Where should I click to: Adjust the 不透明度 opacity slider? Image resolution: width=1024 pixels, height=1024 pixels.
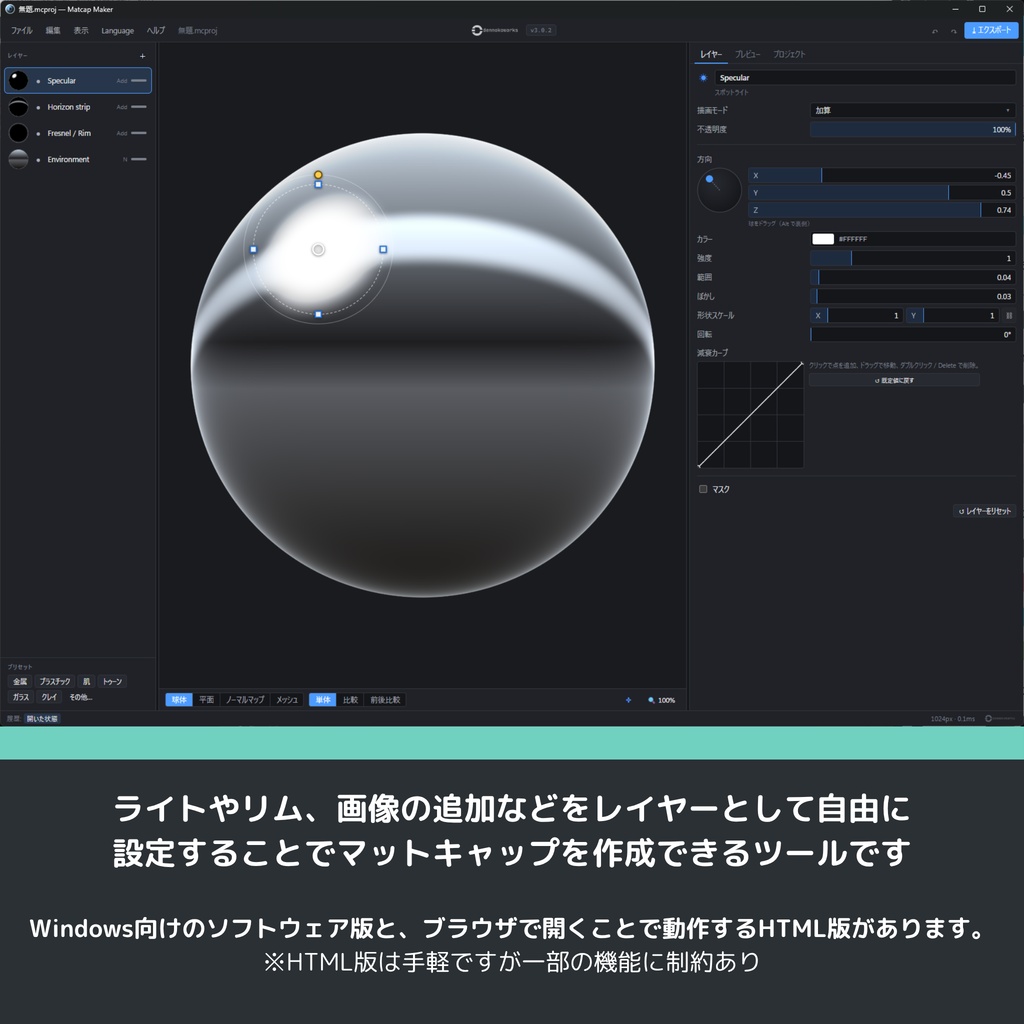click(x=912, y=129)
